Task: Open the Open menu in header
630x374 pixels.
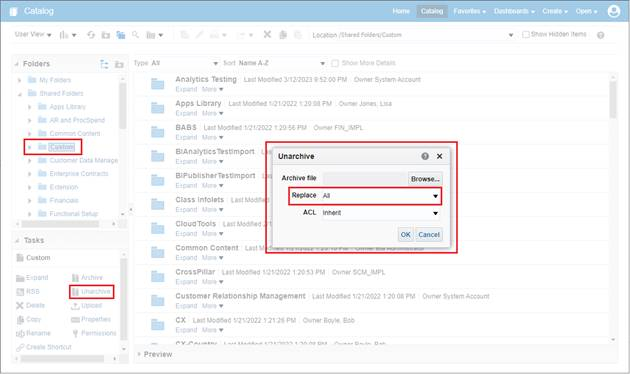Action: click(x=586, y=11)
